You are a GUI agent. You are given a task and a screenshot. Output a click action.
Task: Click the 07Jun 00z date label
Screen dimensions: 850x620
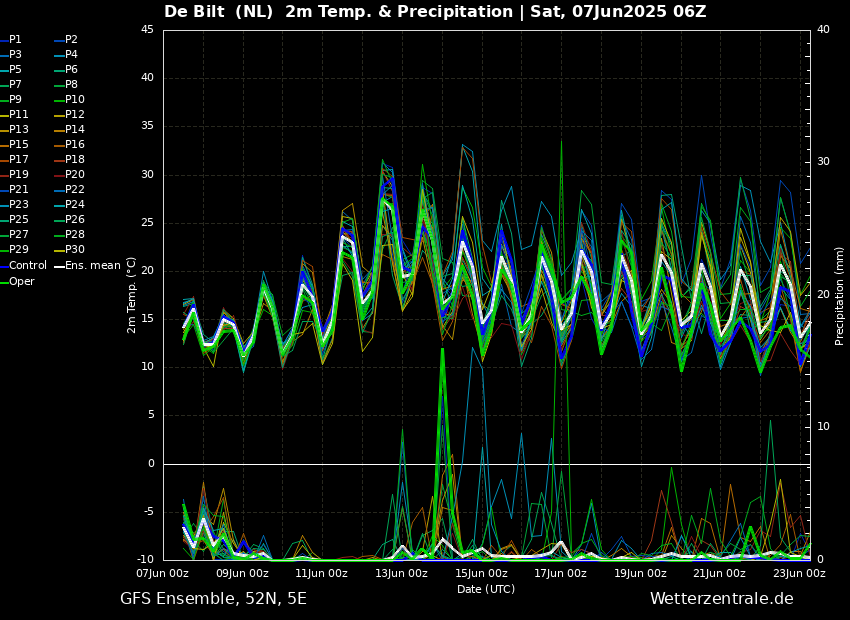tap(163, 573)
